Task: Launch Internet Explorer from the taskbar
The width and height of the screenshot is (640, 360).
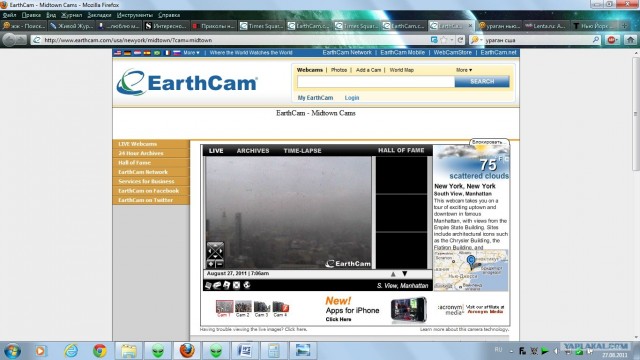Action: (71, 351)
